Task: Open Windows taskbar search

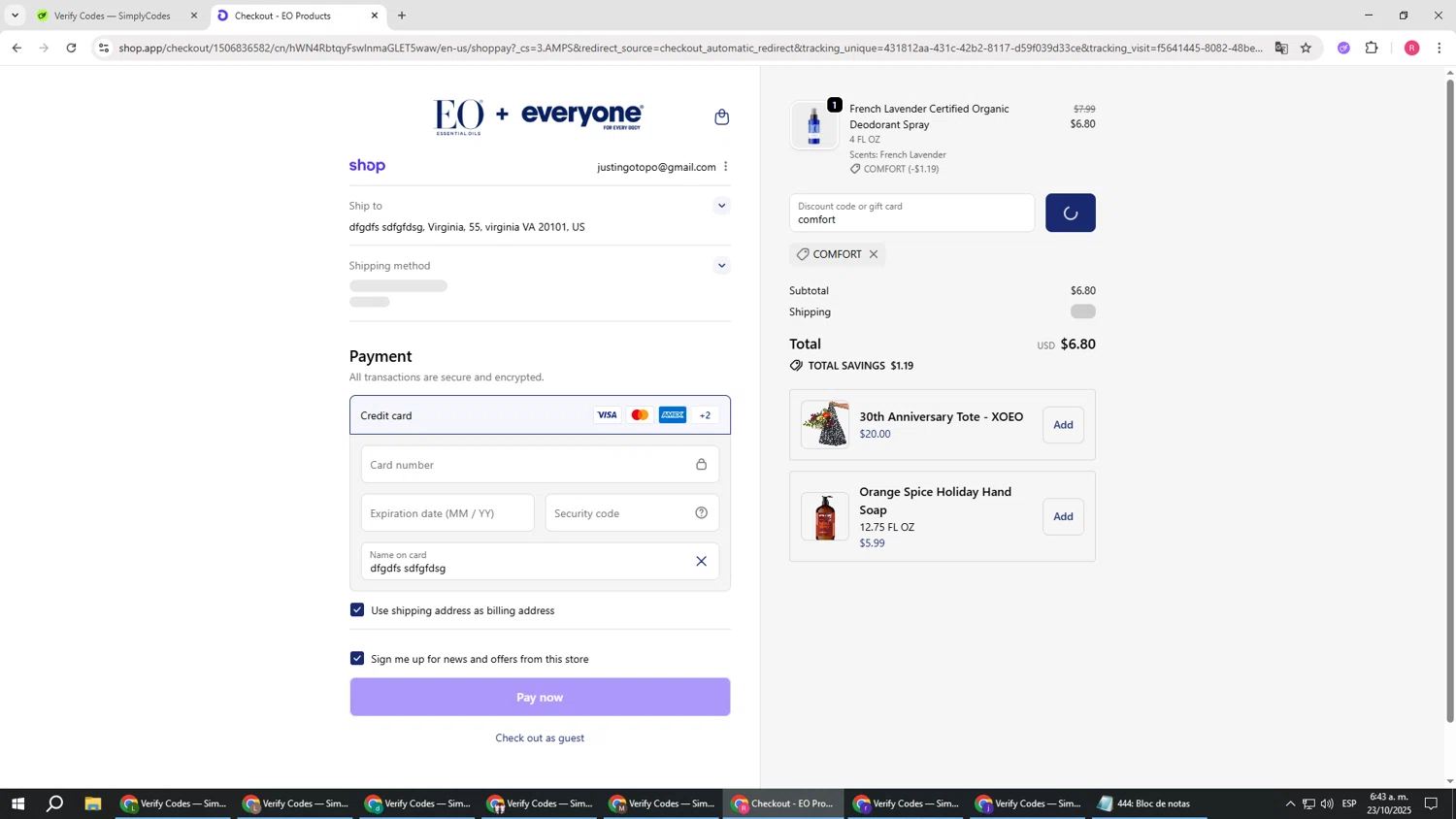Action: click(55, 803)
